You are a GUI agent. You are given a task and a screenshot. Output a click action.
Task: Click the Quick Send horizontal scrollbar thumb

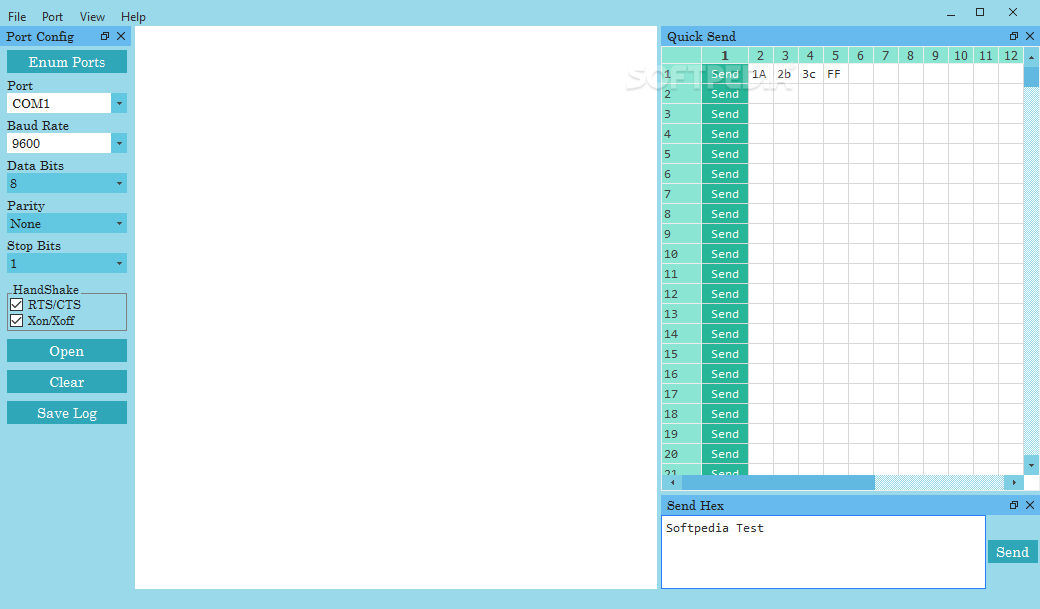tap(778, 482)
